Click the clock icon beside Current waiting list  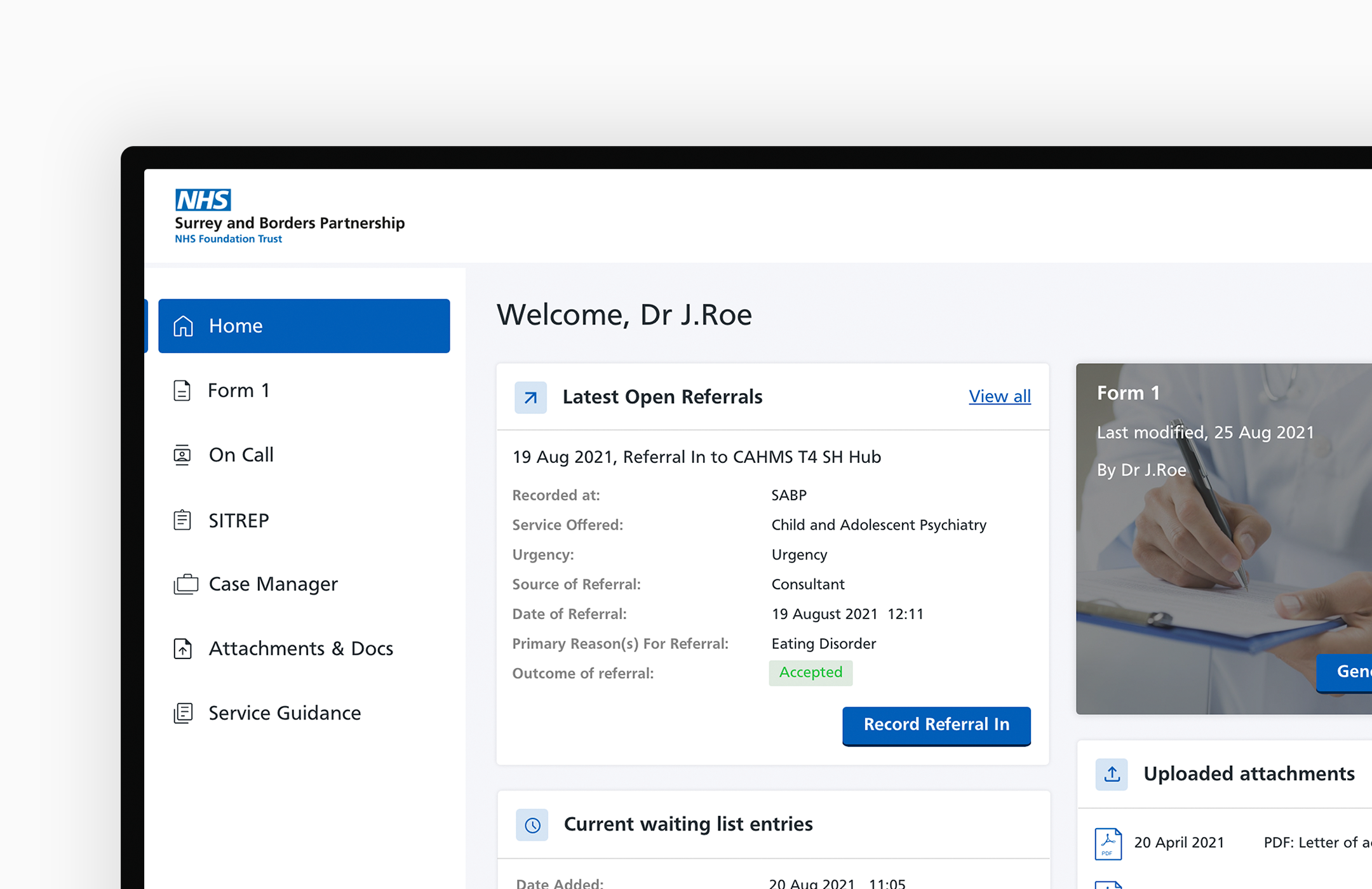(x=532, y=825)
